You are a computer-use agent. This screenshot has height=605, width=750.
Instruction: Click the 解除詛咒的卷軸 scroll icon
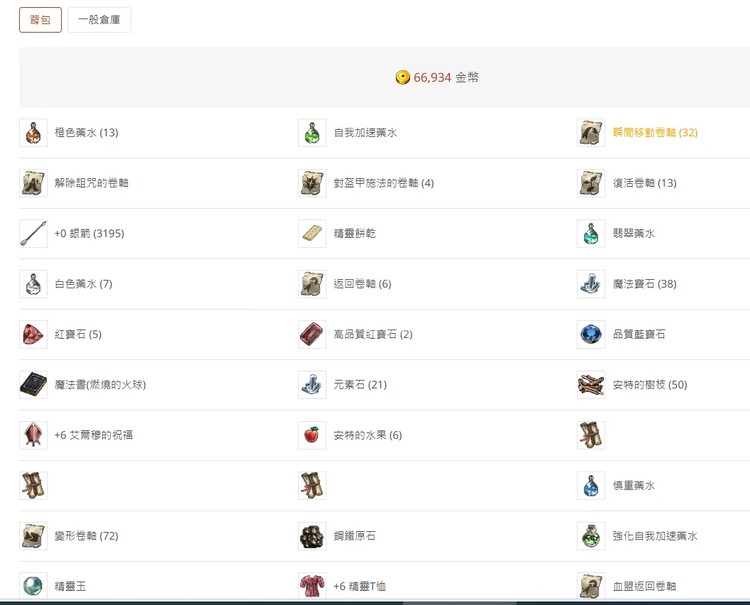click(33, 183)
